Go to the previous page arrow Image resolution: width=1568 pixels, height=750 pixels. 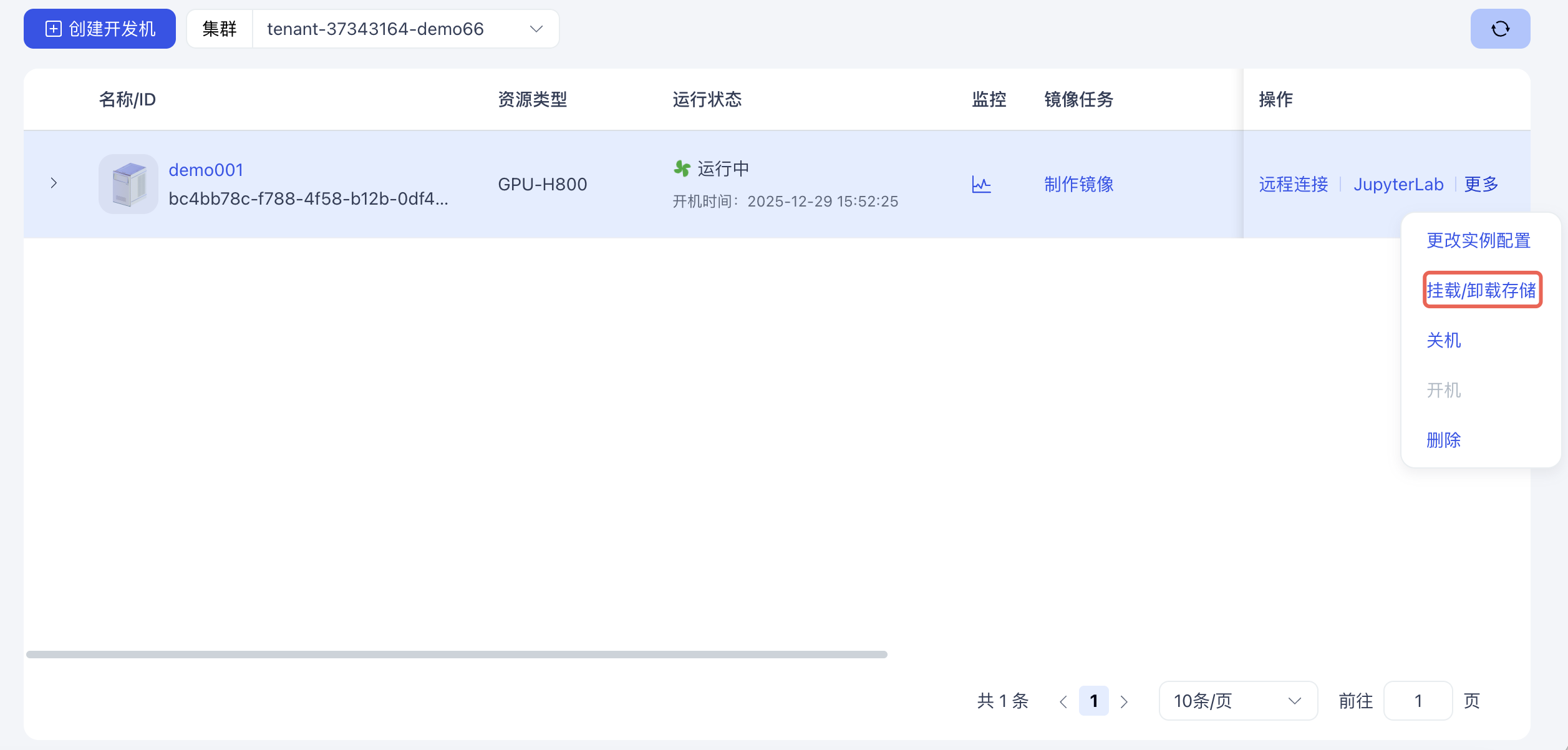coord(1063,701)
